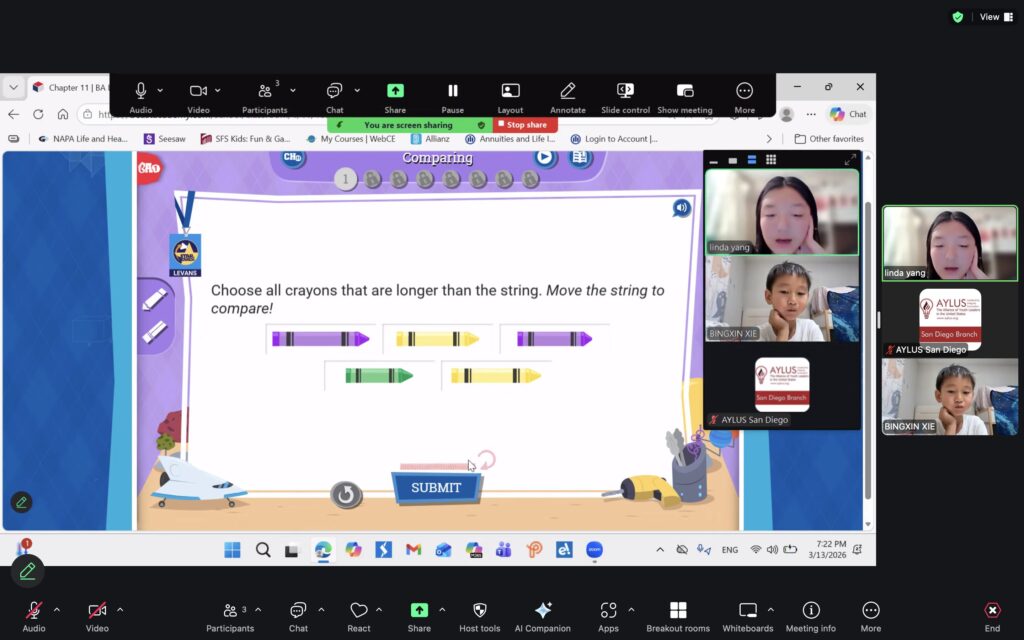Viewport: 1024px width, 640px height.
Task: Select the green crayon
Action: [x=378, y=376]
